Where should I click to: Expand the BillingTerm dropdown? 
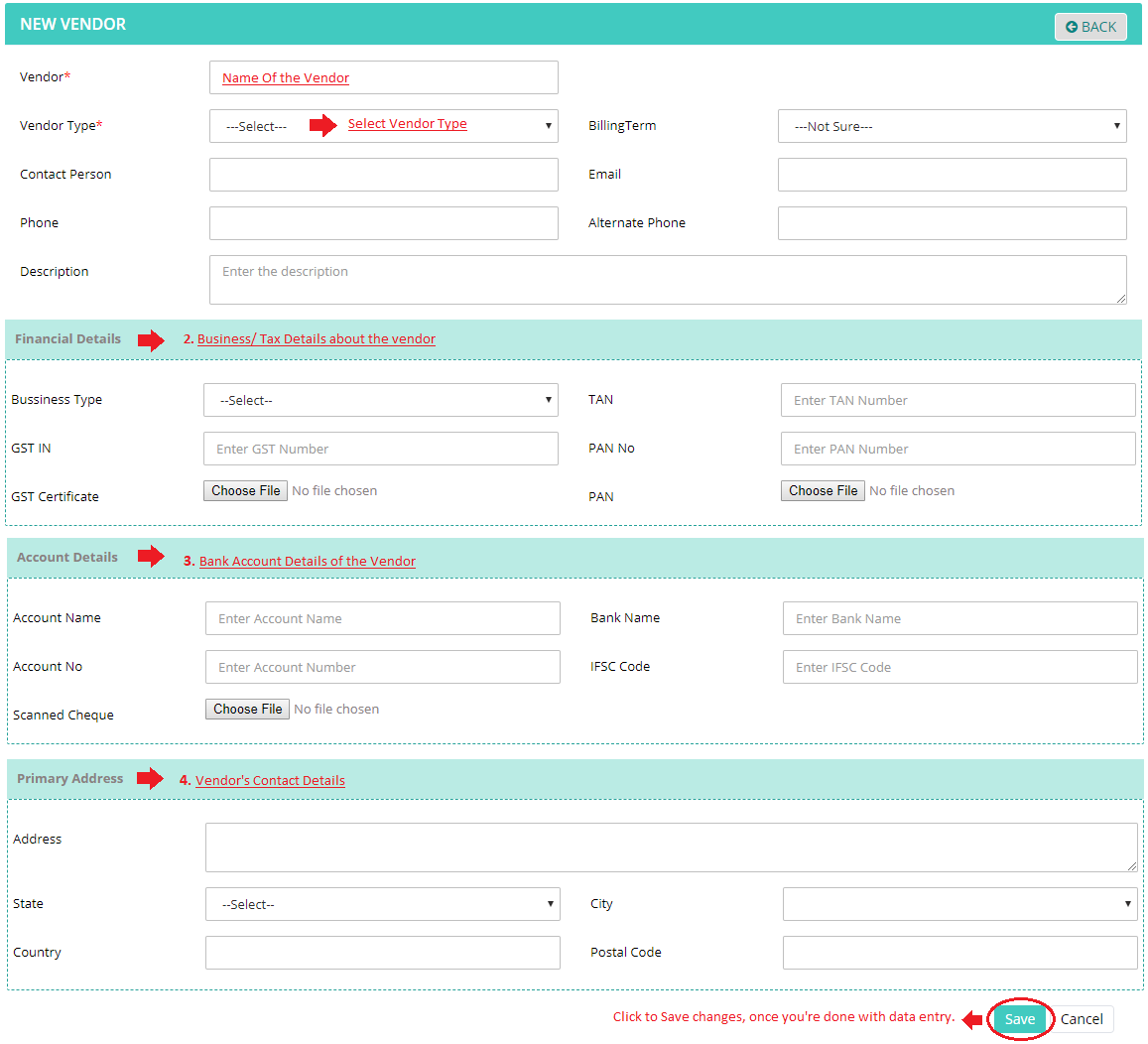tap(952, 126)
